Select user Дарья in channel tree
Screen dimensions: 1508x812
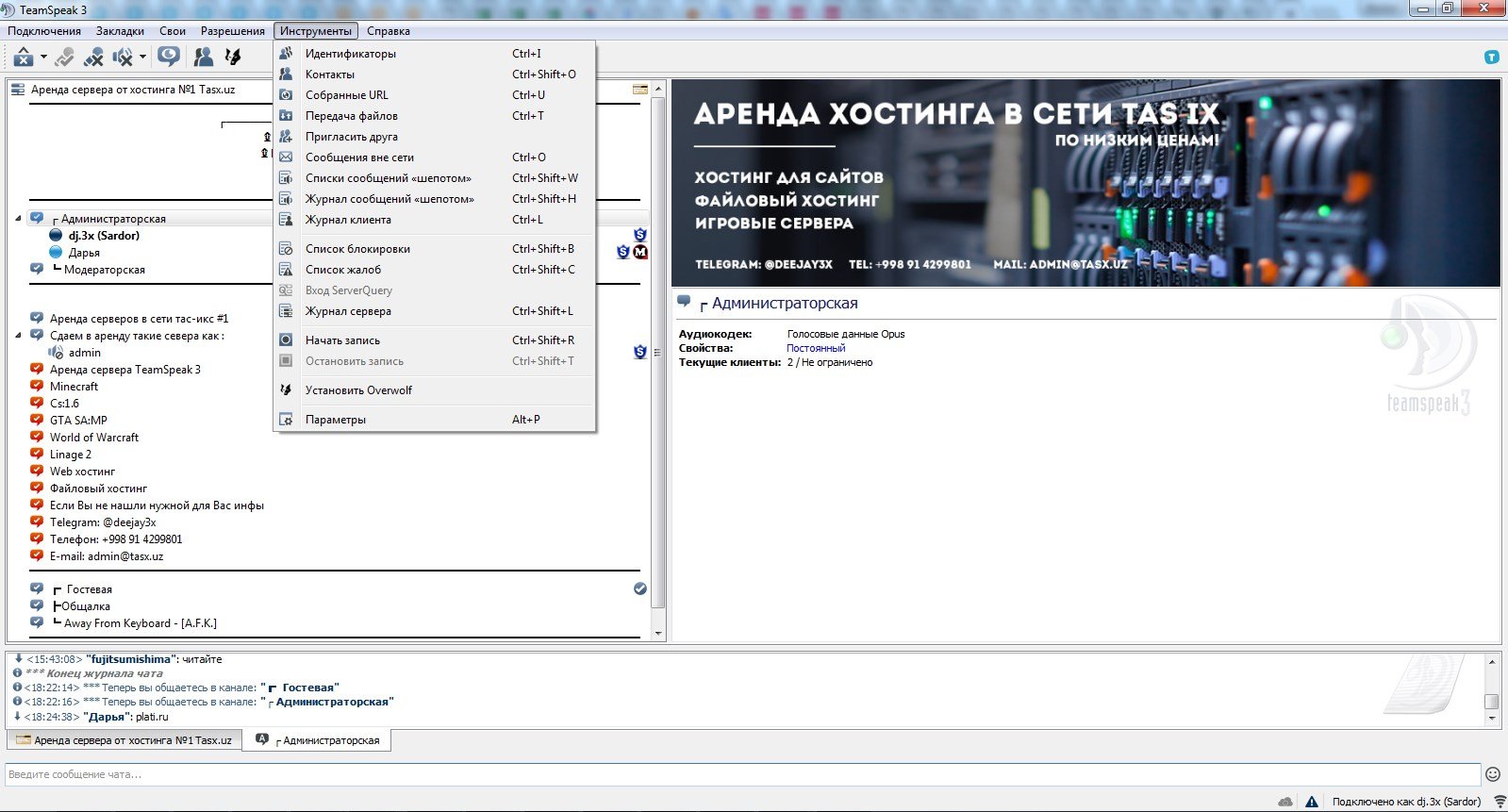84,253
